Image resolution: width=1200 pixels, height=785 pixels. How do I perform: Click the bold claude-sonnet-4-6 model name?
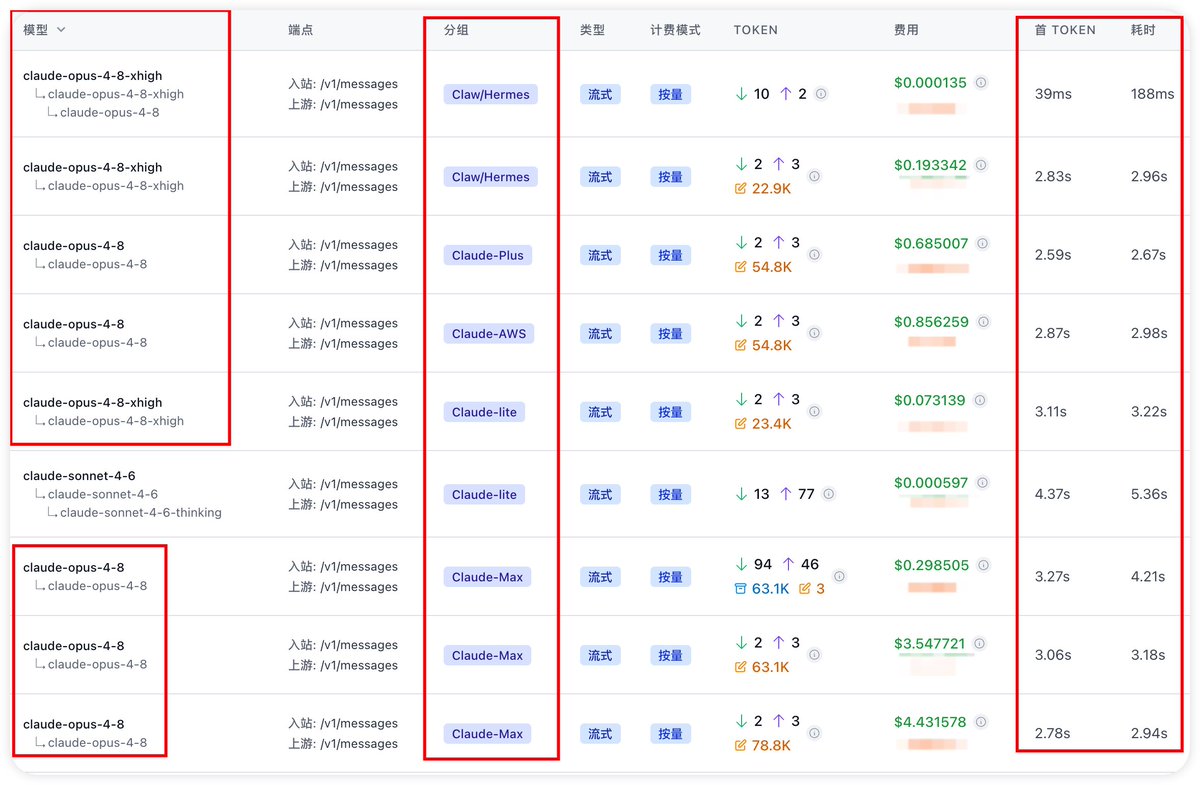pyautogui.click(x=79, y=475)
